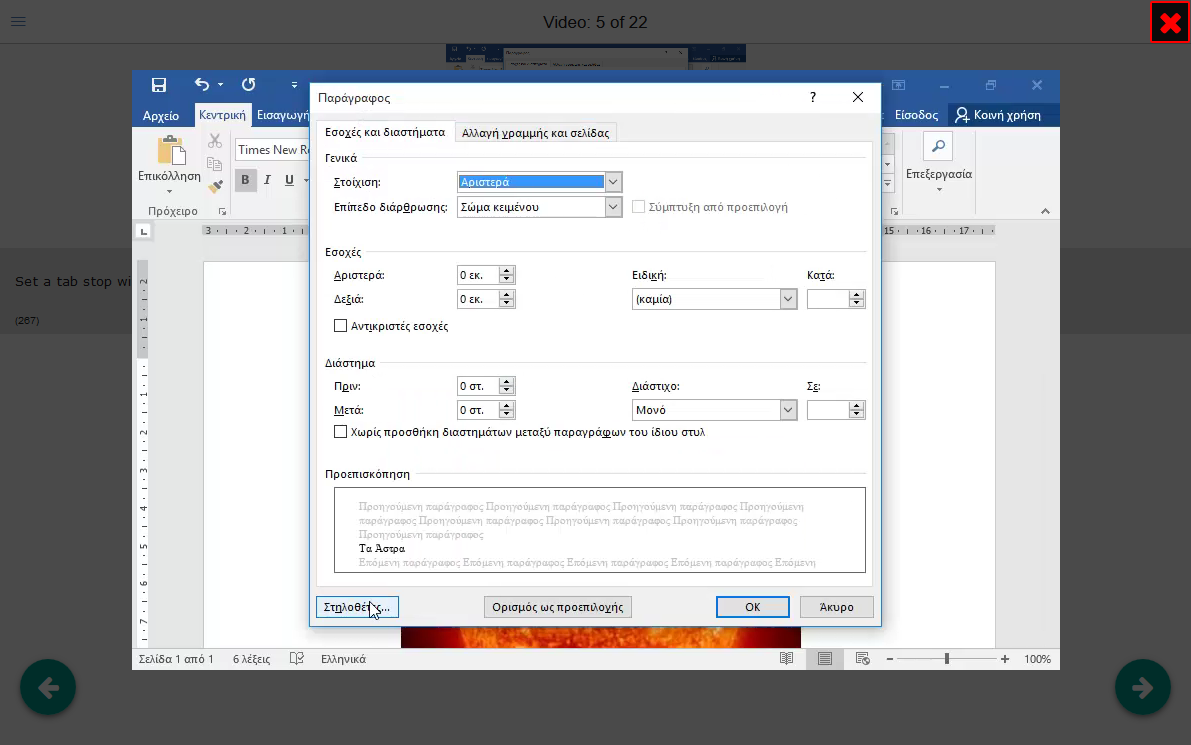1191x745 pixels.
Task: Go to next video with the right arrow
Action: [1142, 687]
